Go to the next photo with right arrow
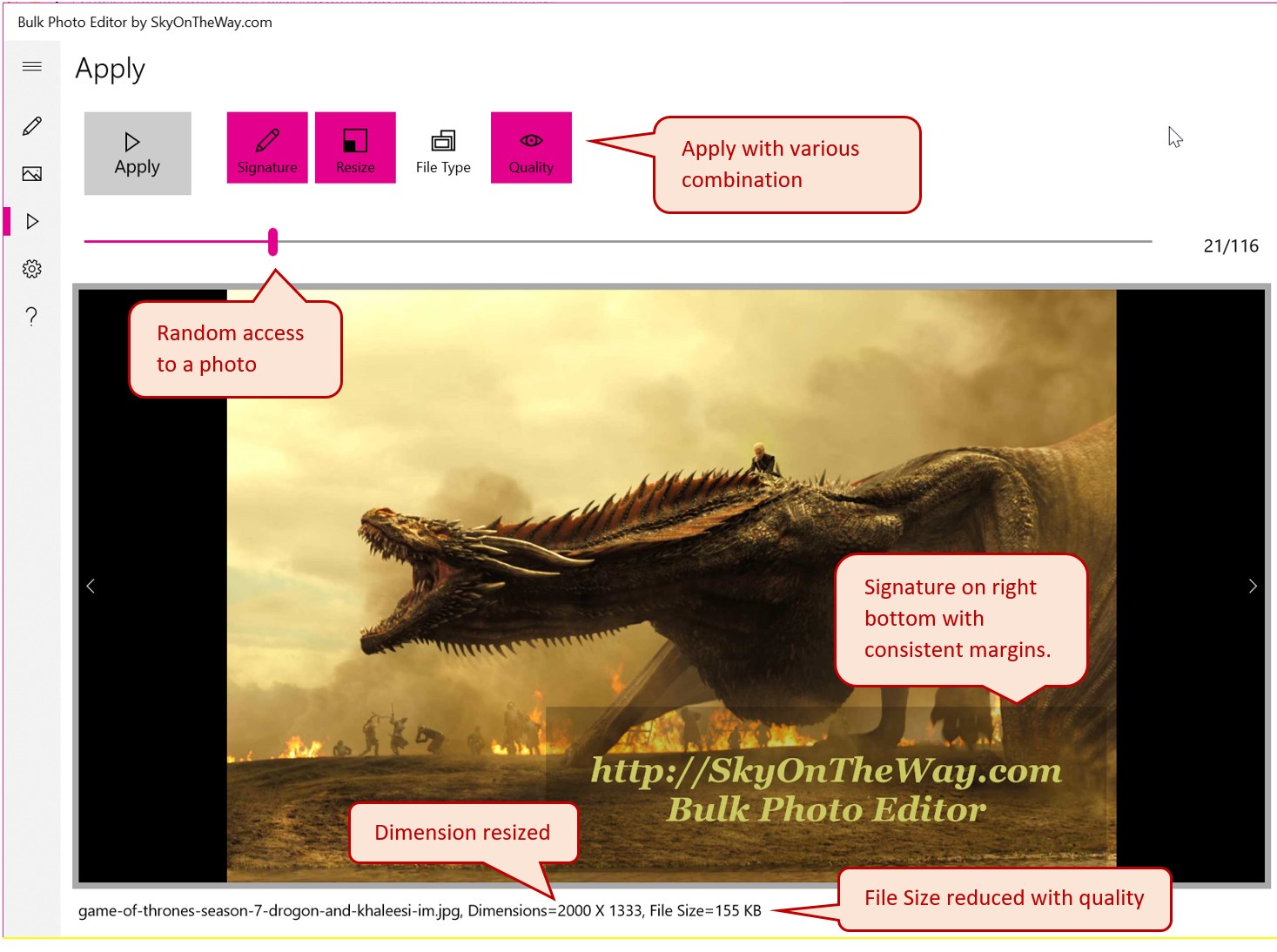 click(x=1253, y=586)
